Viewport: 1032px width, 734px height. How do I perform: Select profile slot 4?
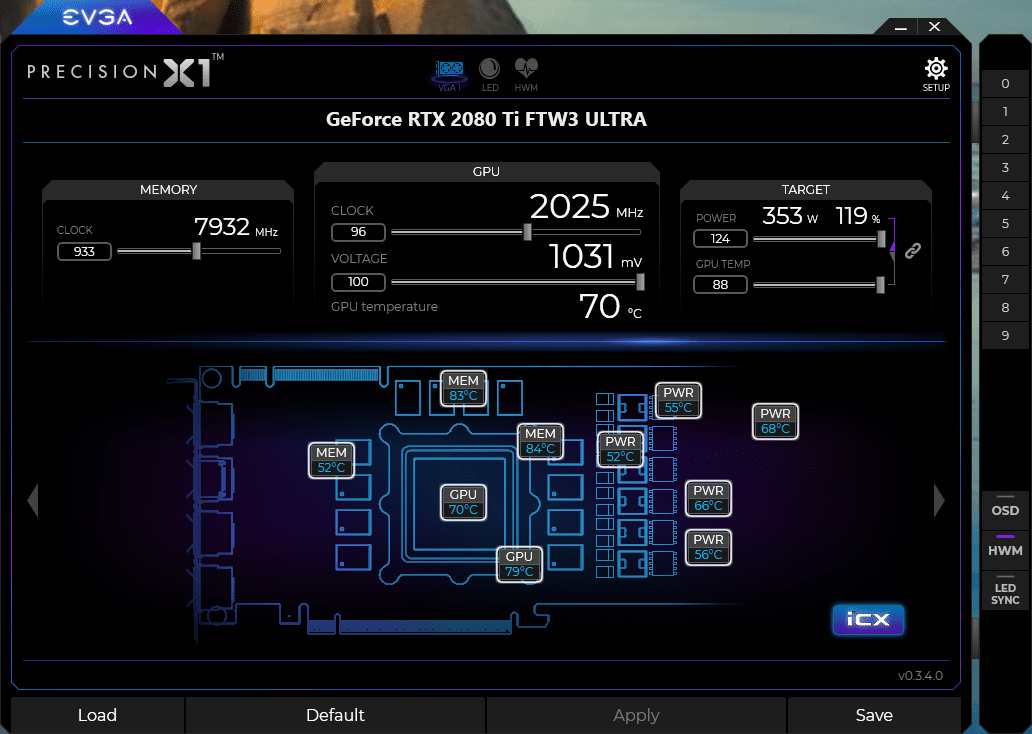click(1005, 196)
